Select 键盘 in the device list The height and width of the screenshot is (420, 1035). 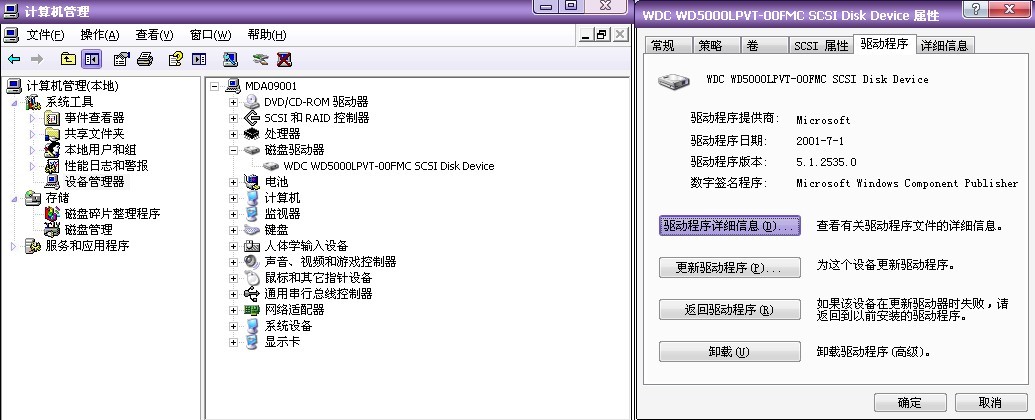(x=276, y=230)
